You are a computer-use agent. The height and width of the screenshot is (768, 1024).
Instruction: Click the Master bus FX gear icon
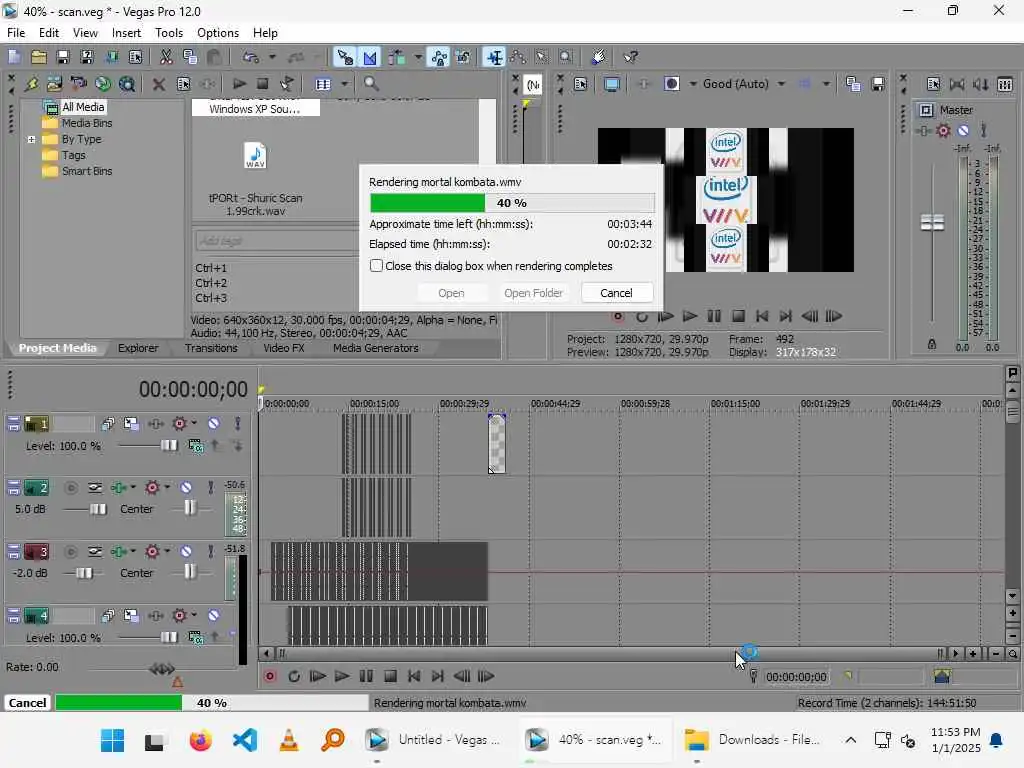click(943, 131)
